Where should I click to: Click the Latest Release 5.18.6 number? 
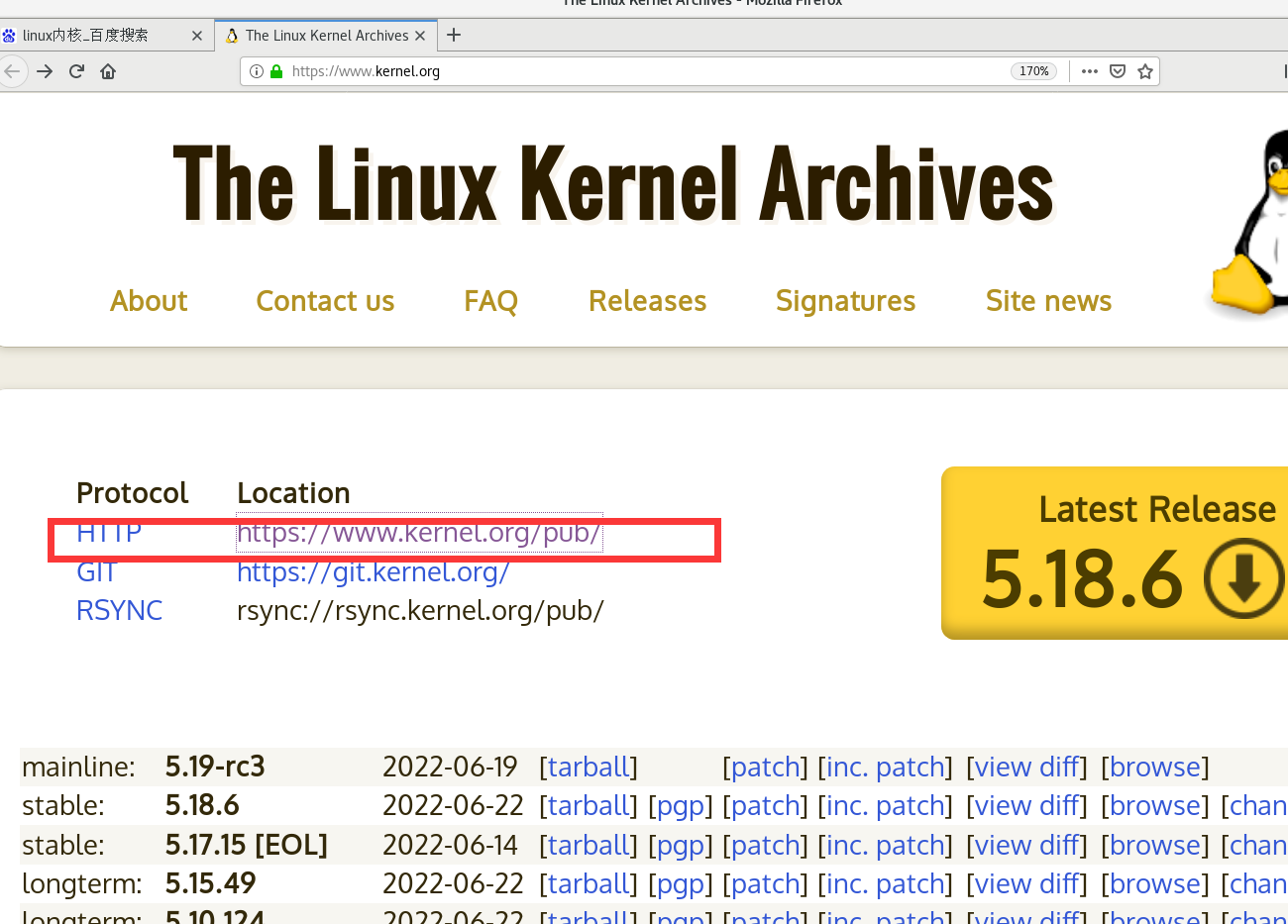[1083, 579]
